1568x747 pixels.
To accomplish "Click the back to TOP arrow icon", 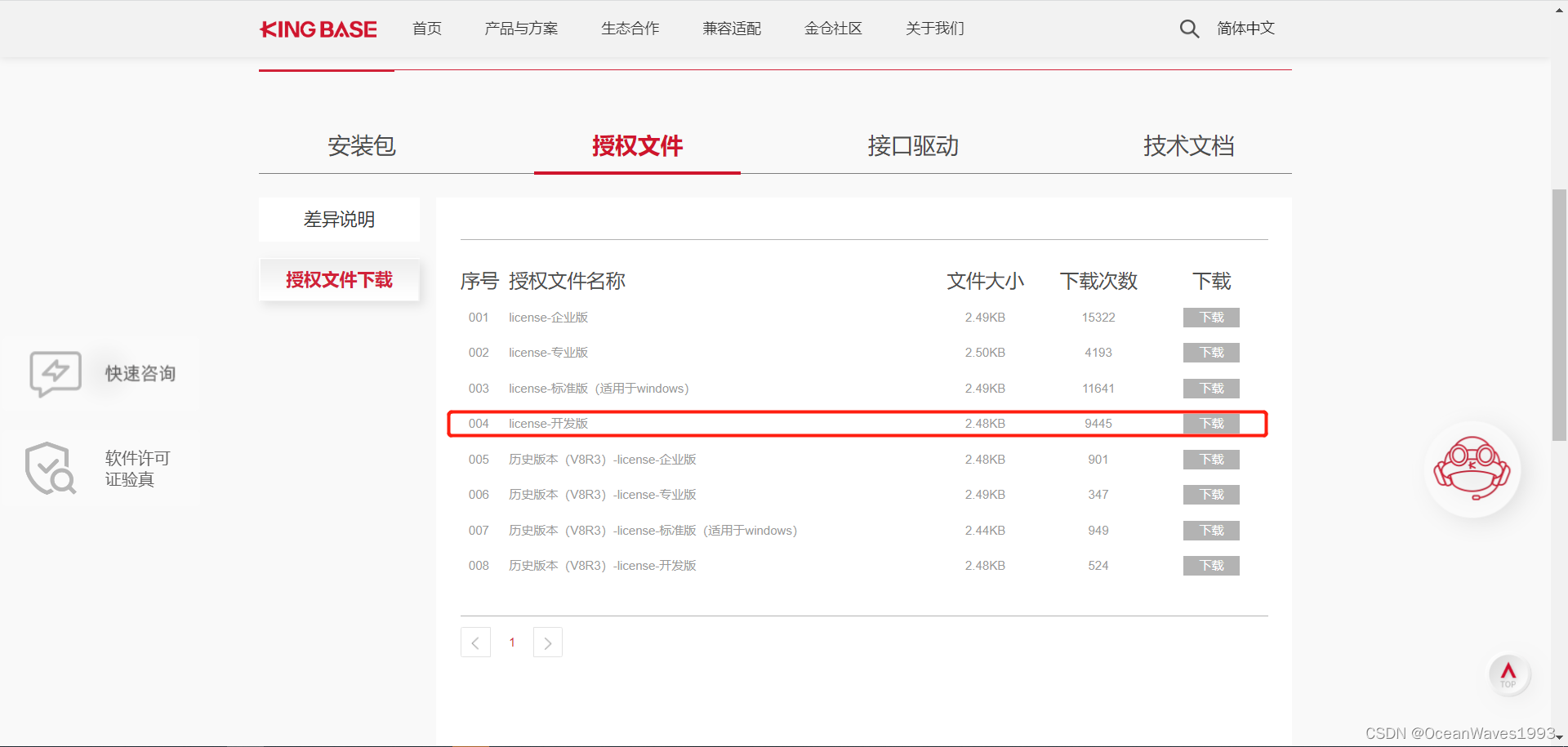I will 1508,674.
